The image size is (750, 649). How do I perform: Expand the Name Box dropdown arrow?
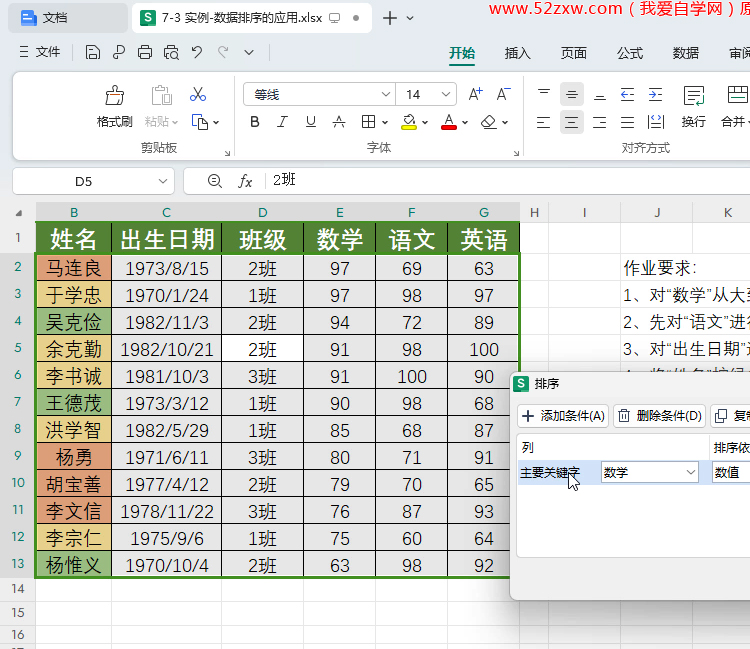[x=163, y=181]
